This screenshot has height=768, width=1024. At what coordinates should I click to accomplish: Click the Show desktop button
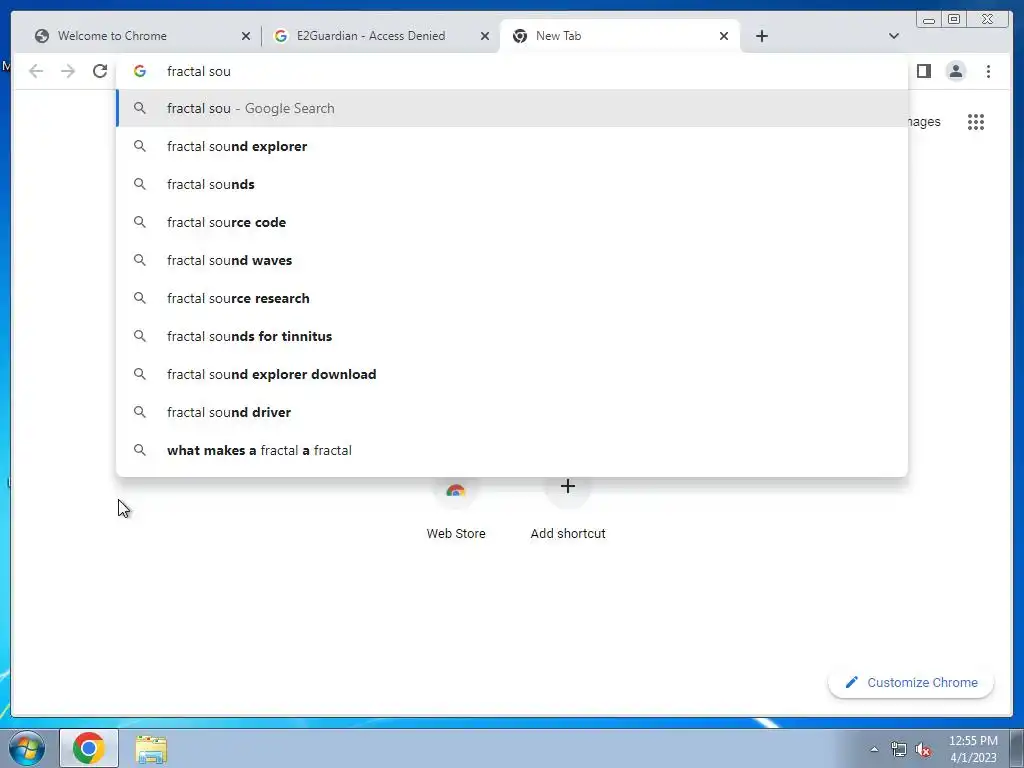pos(1017,748)
